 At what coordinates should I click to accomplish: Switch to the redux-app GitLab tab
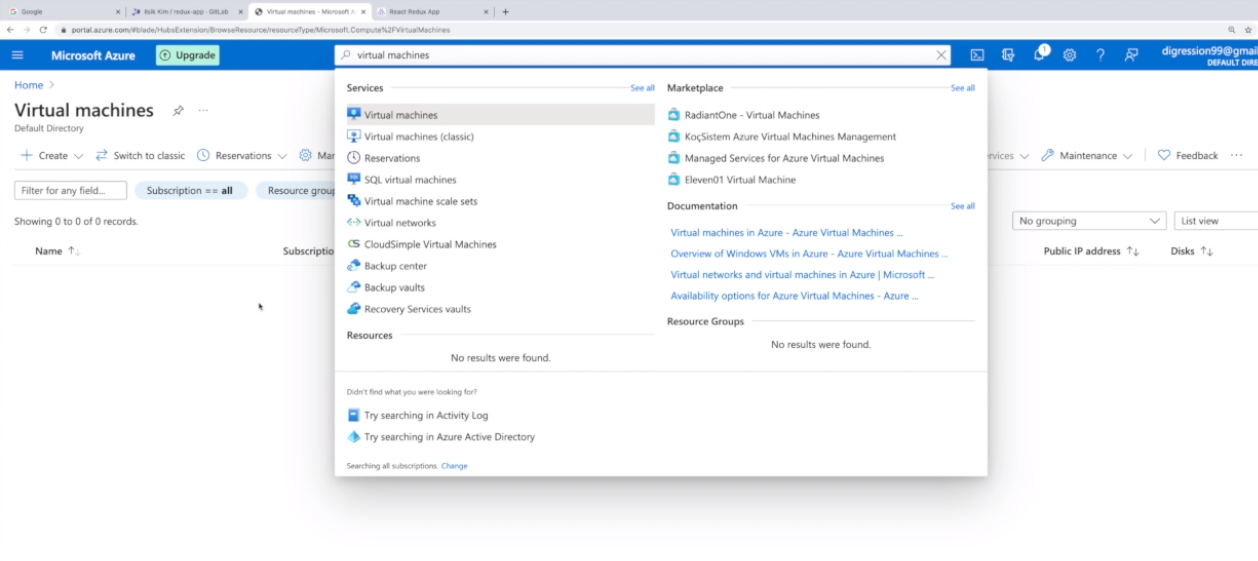(x=188, y=12)
